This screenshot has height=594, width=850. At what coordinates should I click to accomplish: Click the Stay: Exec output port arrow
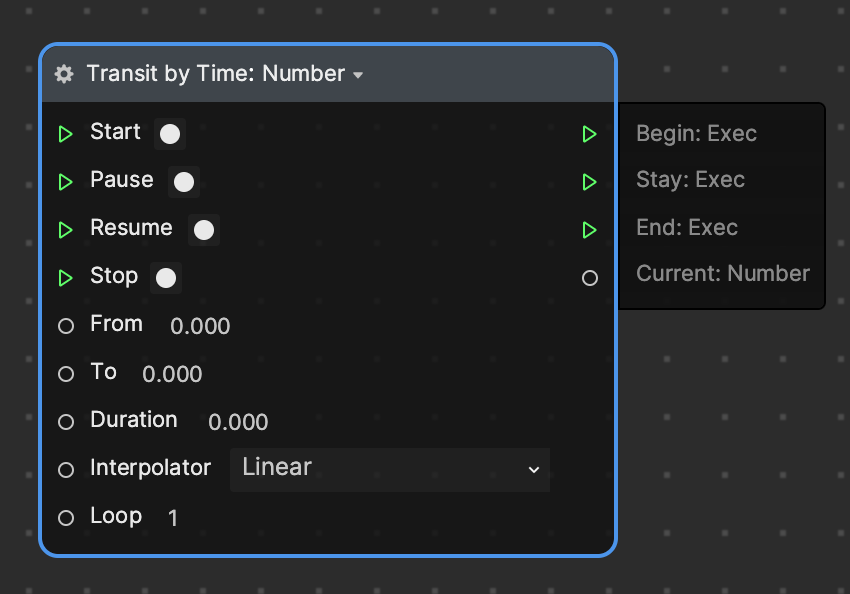589,182
